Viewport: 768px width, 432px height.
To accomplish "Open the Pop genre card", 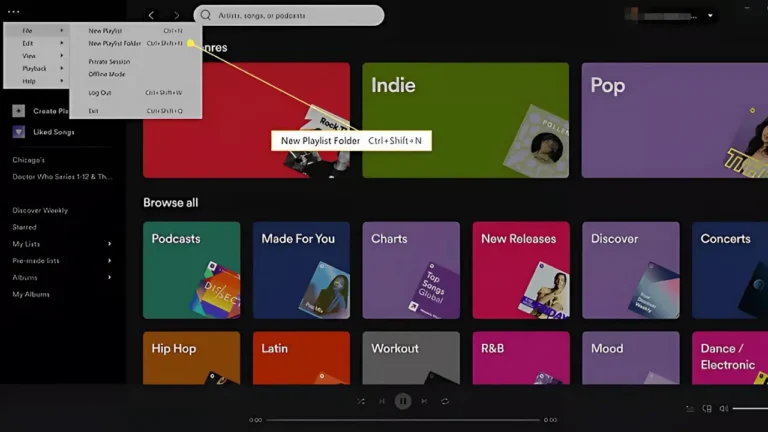I will tap(674, 120).
